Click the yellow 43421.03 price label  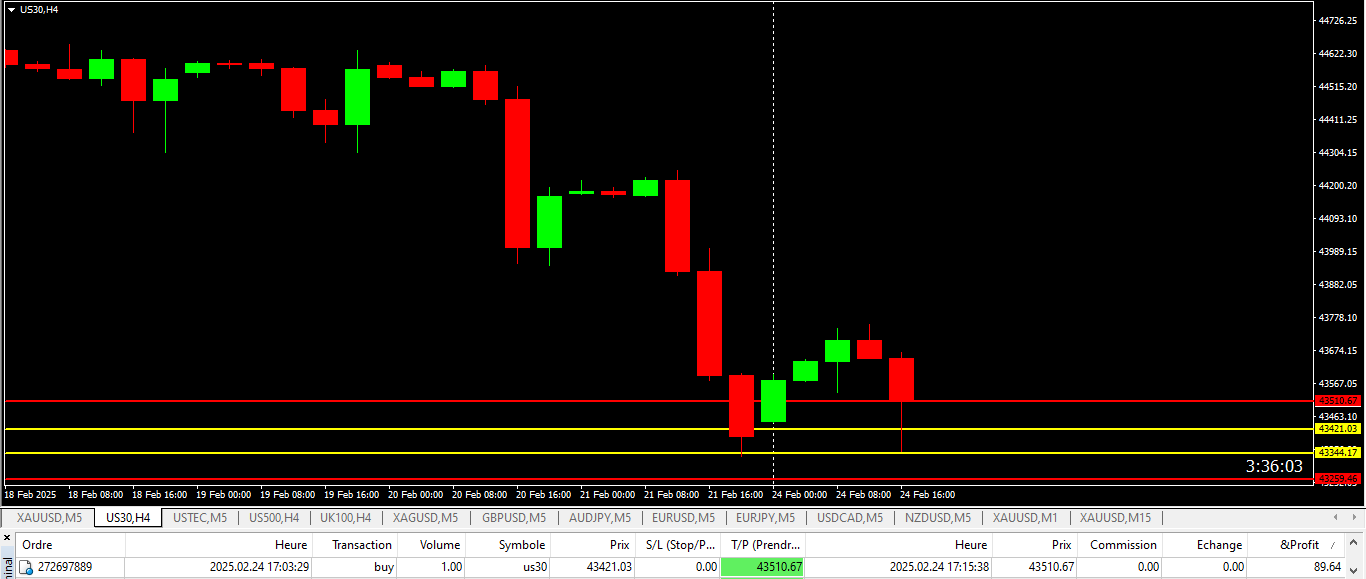point(1338,429)
